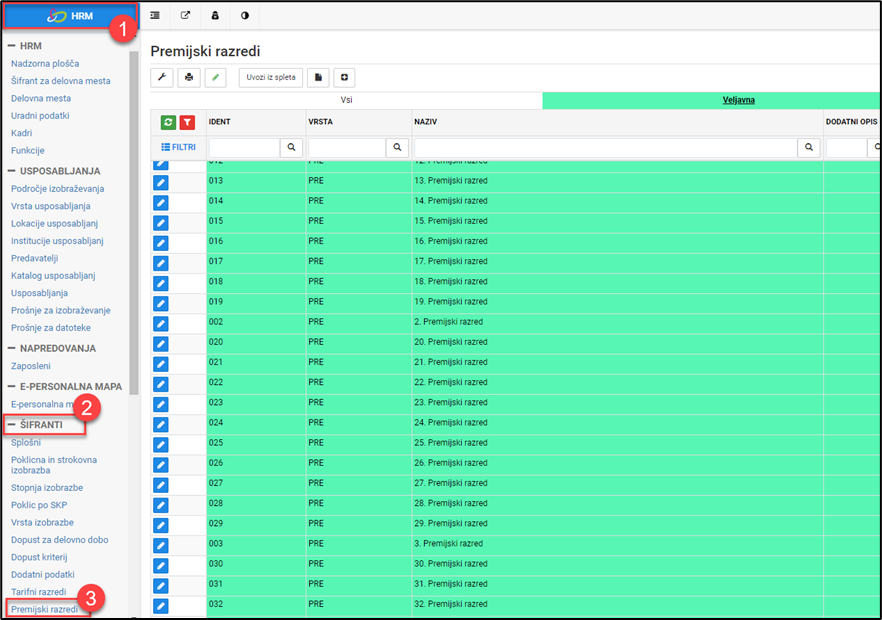Click the red filter clear icon

tap(187, 122)
